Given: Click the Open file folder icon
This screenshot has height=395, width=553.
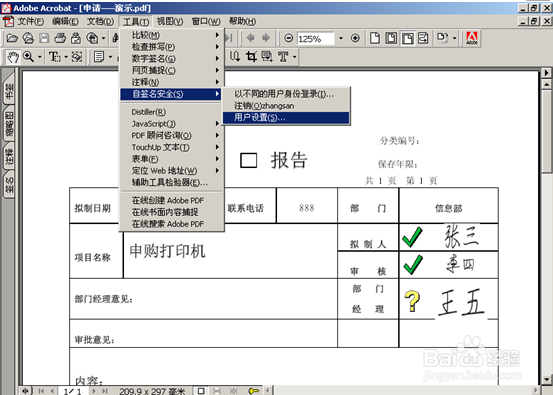Looking at the screenshot, I should pyautogui.click(x=12, y=38).
